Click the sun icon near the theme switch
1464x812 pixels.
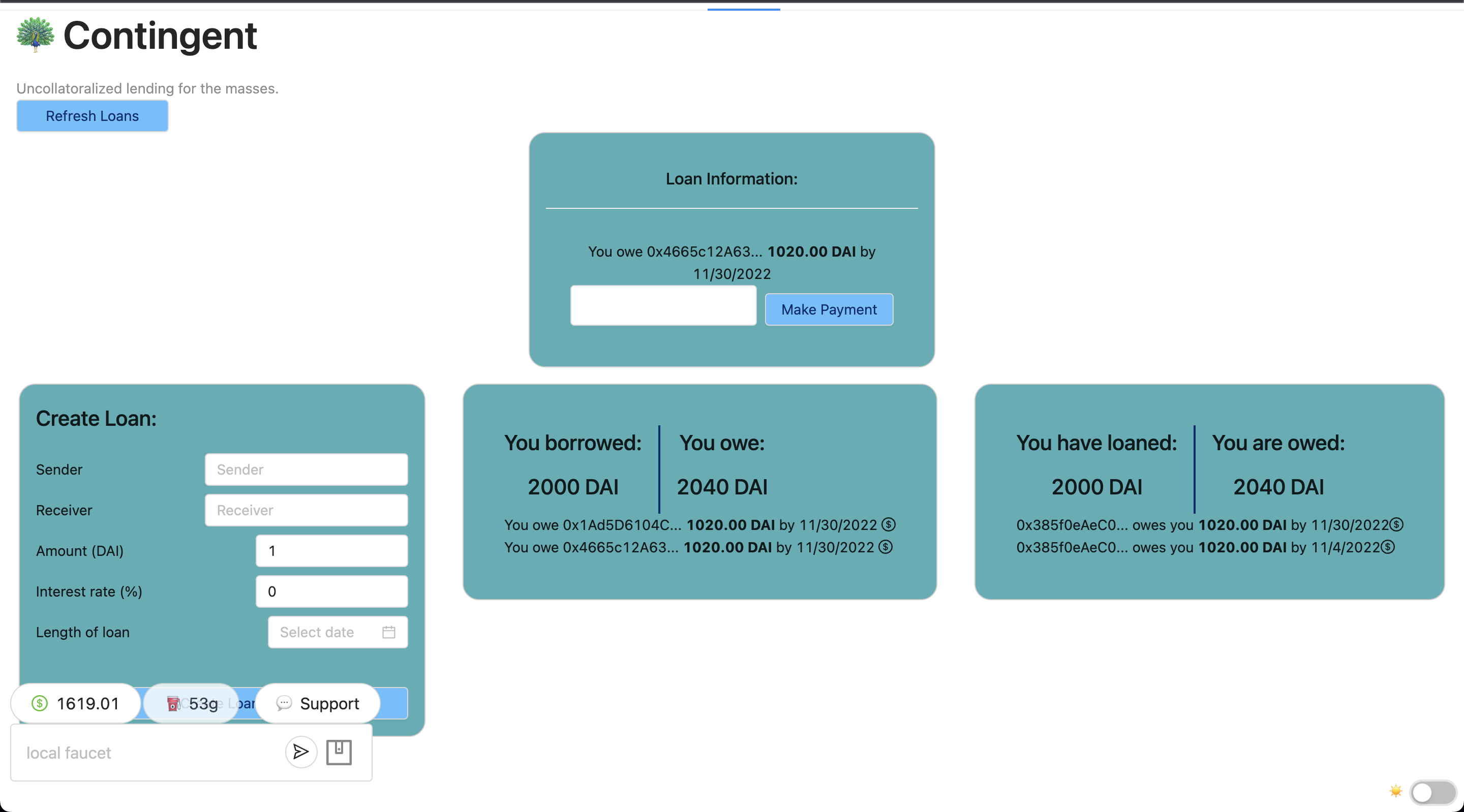pyautogui.click(x=1395, y=791)
